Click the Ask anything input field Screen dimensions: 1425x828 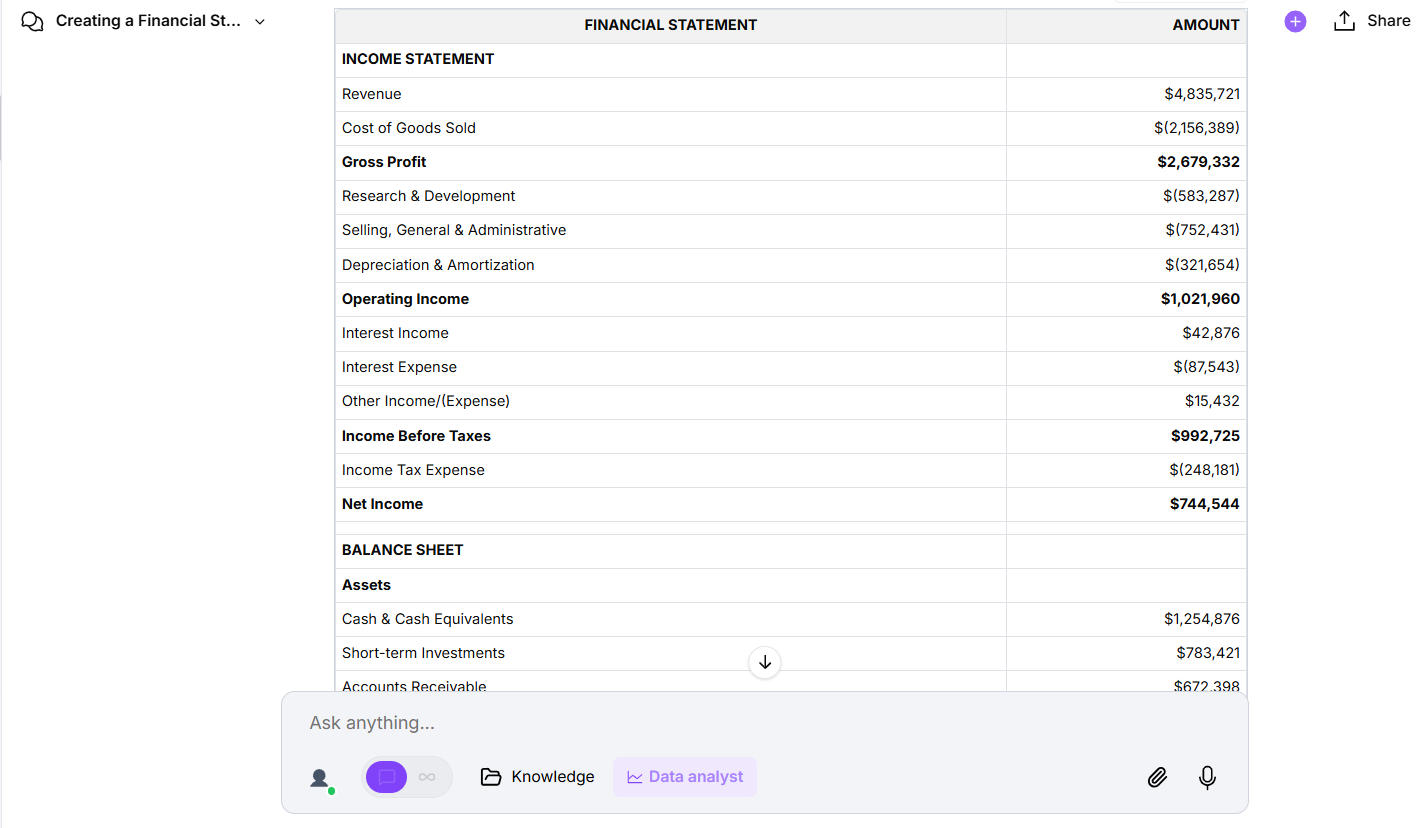(x=700, y=722)
